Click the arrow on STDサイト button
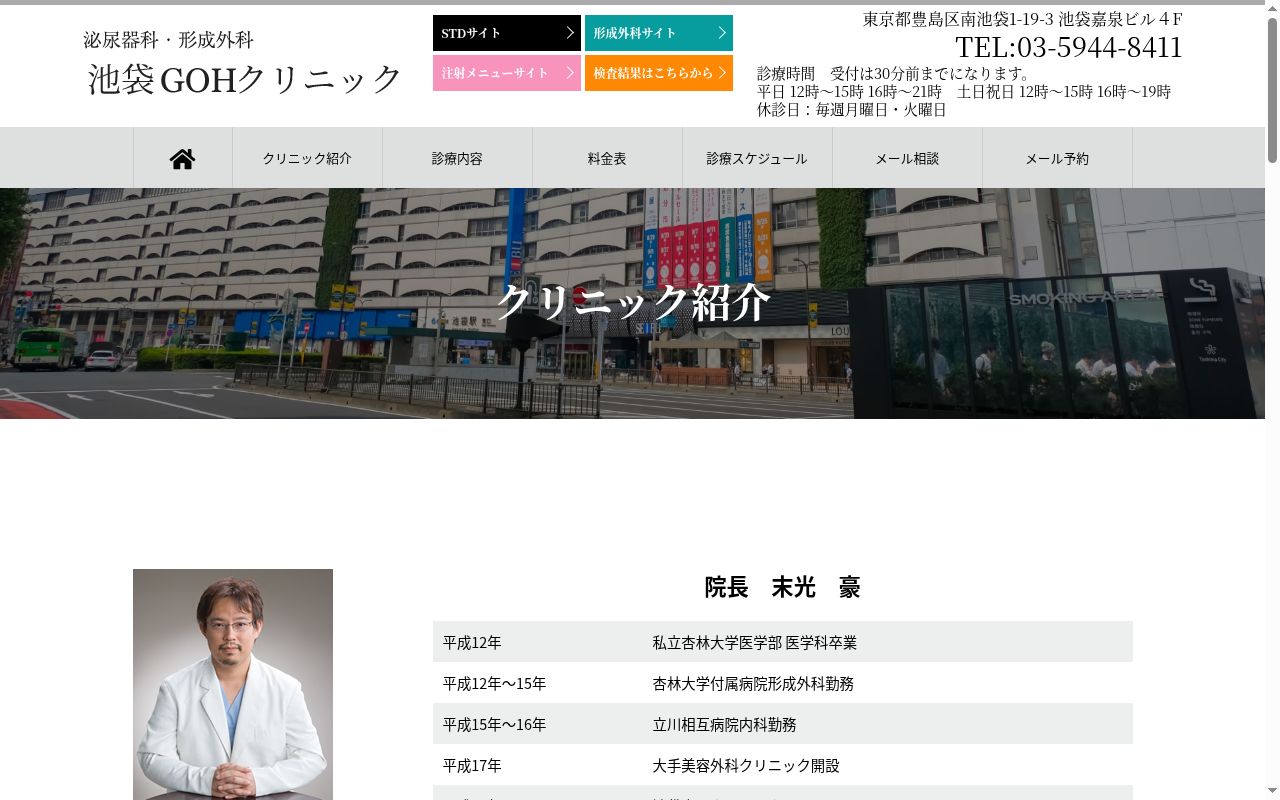The image size is (1280, 800). [570, 33]
